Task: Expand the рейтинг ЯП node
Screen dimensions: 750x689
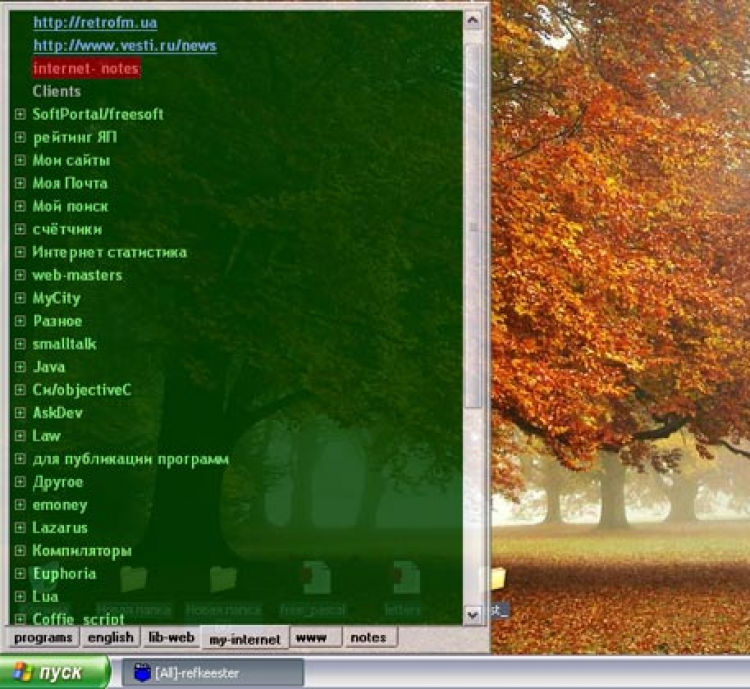Action: (x=20, y=137)
